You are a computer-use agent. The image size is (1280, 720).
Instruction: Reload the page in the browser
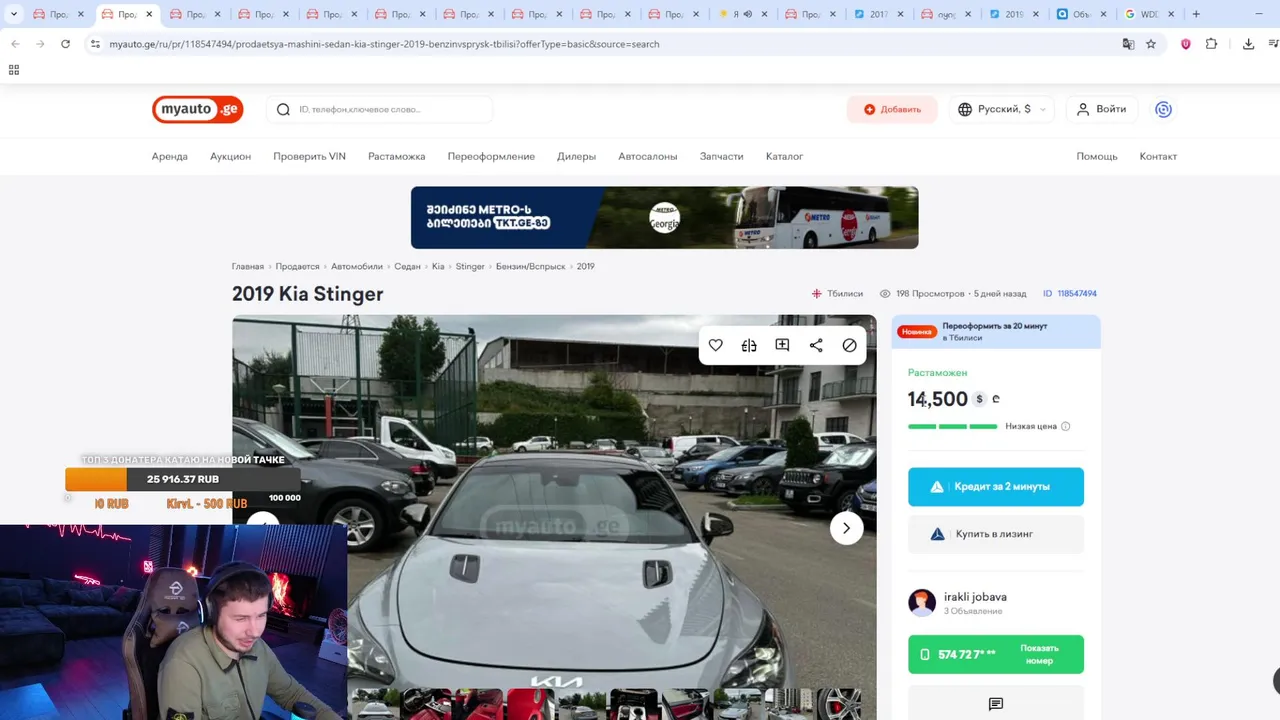pyautogui.click(x=65, y=44)
